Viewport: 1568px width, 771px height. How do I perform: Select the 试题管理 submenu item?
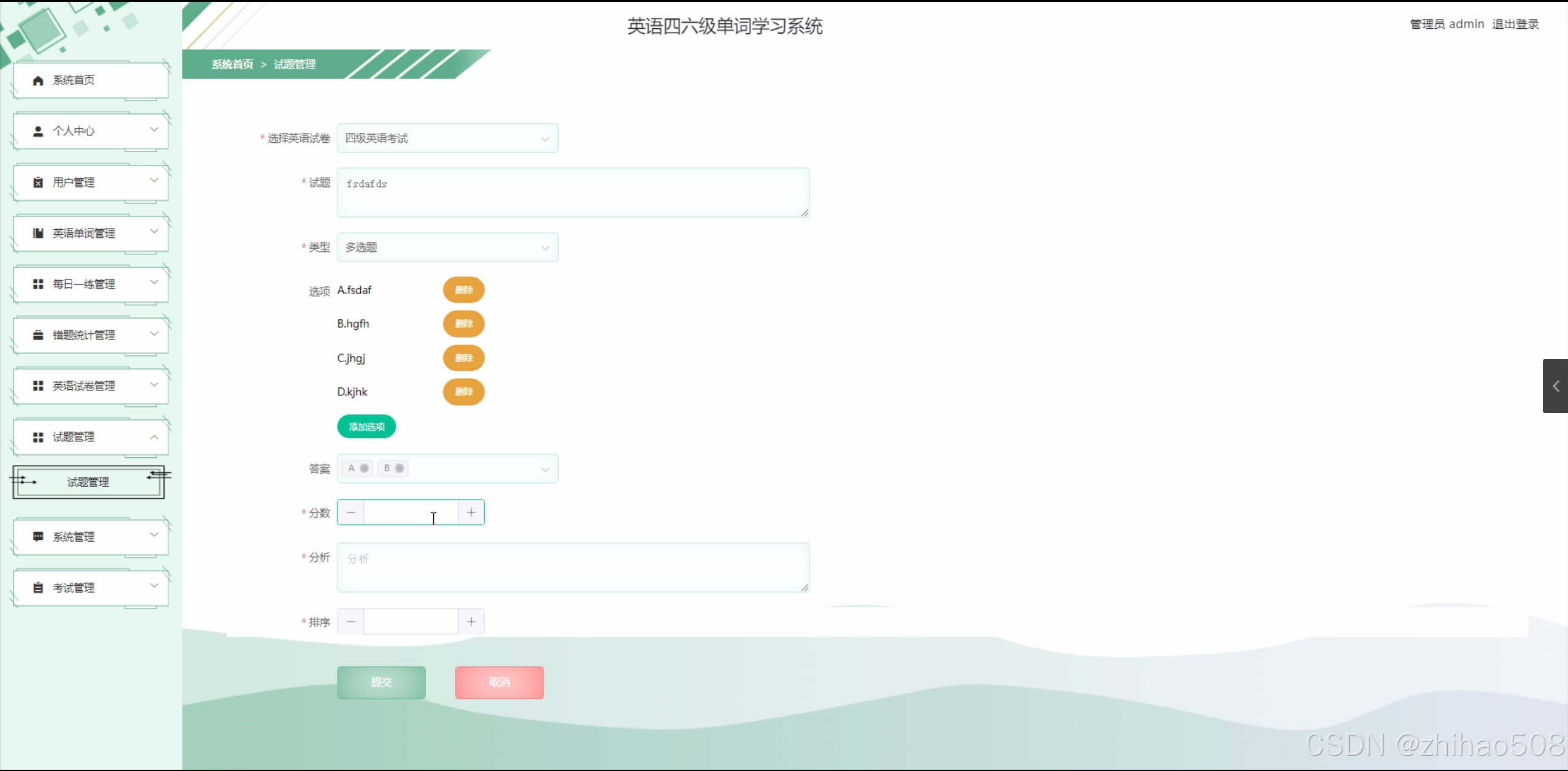88,482
